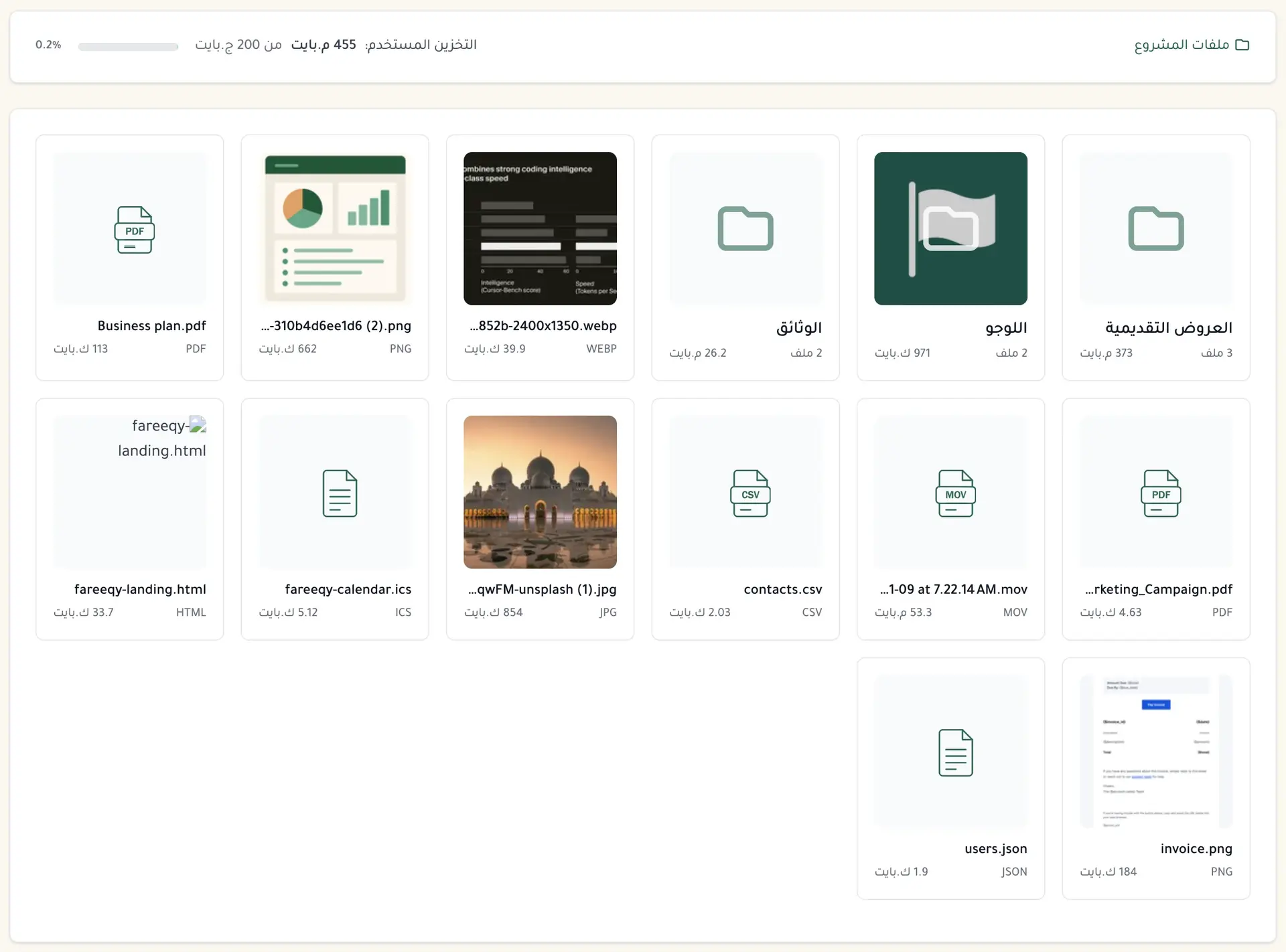Select the dashboard preview of 310b4d6ee1d6 (2).png

click(335, 228)
